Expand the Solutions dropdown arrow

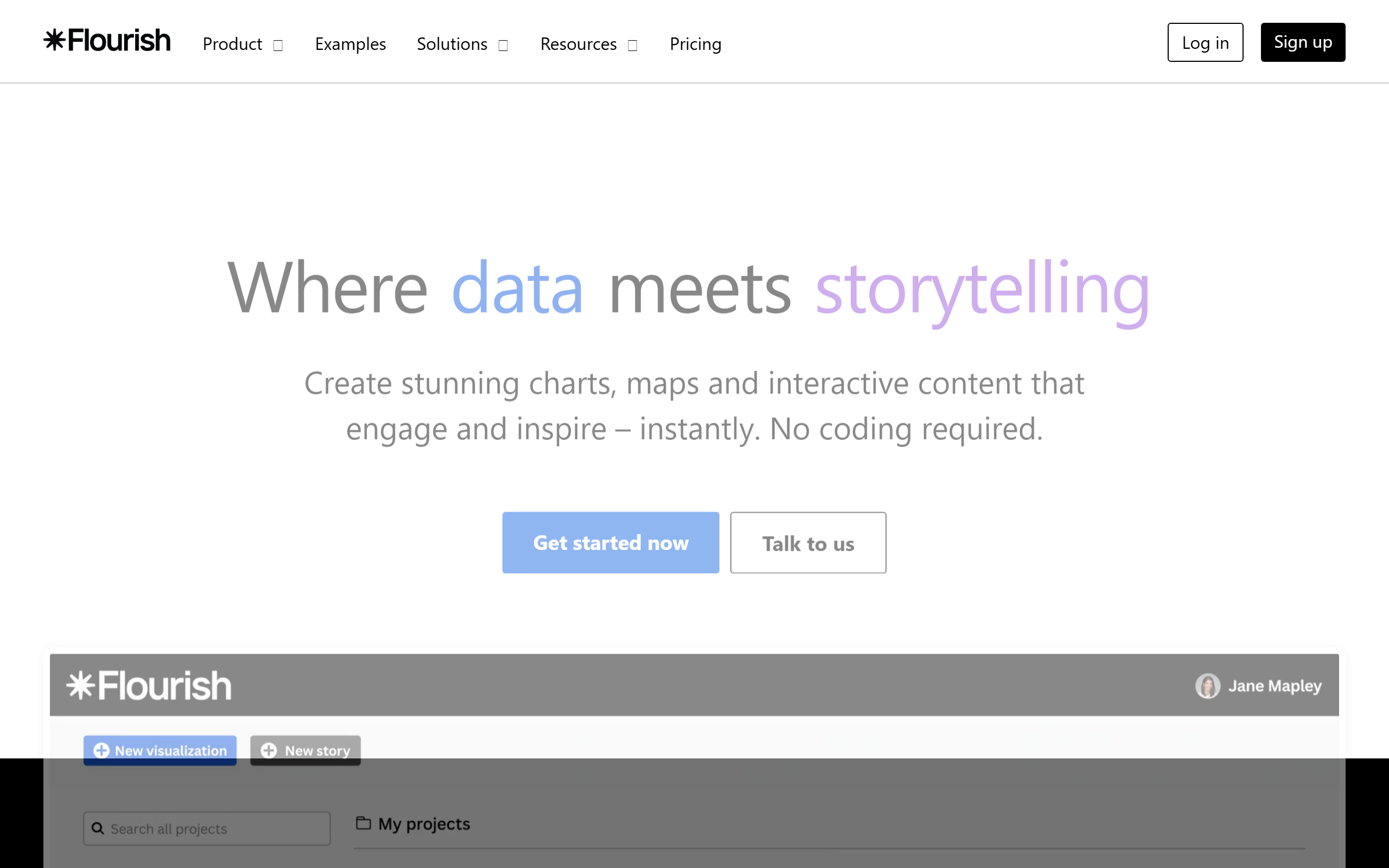pos(504,46)
